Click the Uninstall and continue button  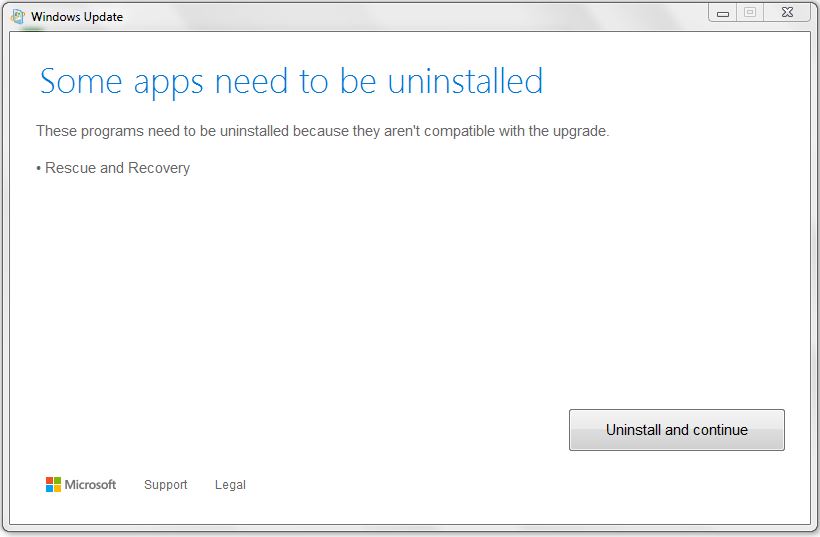677,430
